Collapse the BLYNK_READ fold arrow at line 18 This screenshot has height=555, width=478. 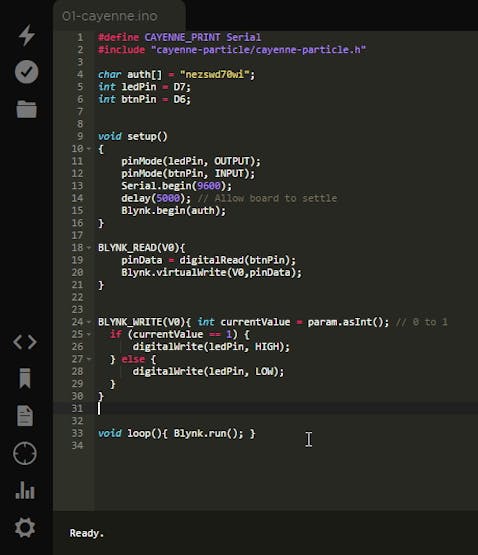pos(89,248)
